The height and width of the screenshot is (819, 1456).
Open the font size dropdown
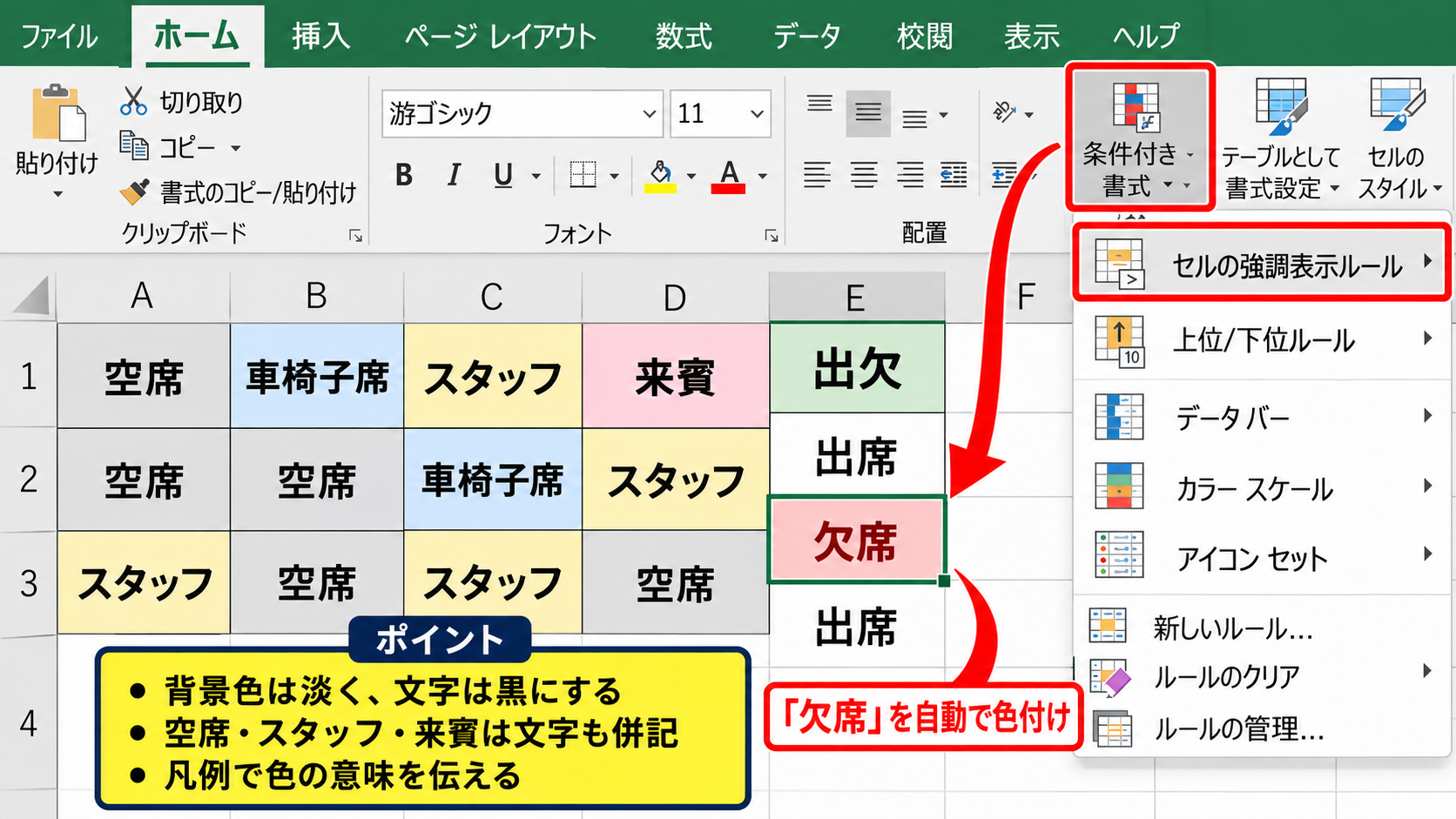click(757, 114)
